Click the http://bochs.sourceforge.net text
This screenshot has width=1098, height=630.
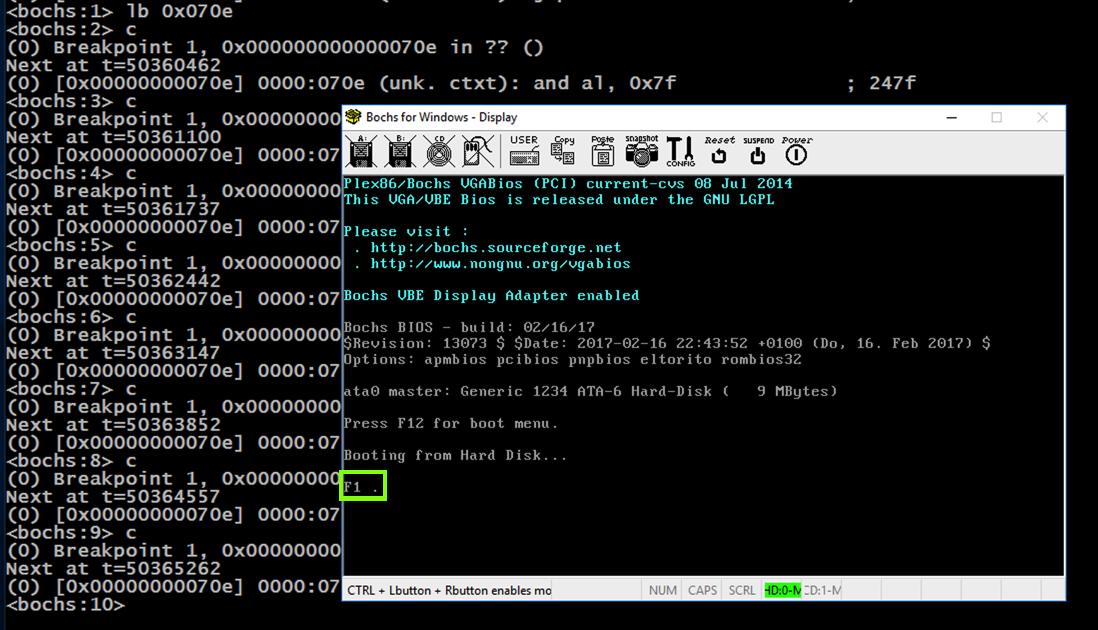496,247
